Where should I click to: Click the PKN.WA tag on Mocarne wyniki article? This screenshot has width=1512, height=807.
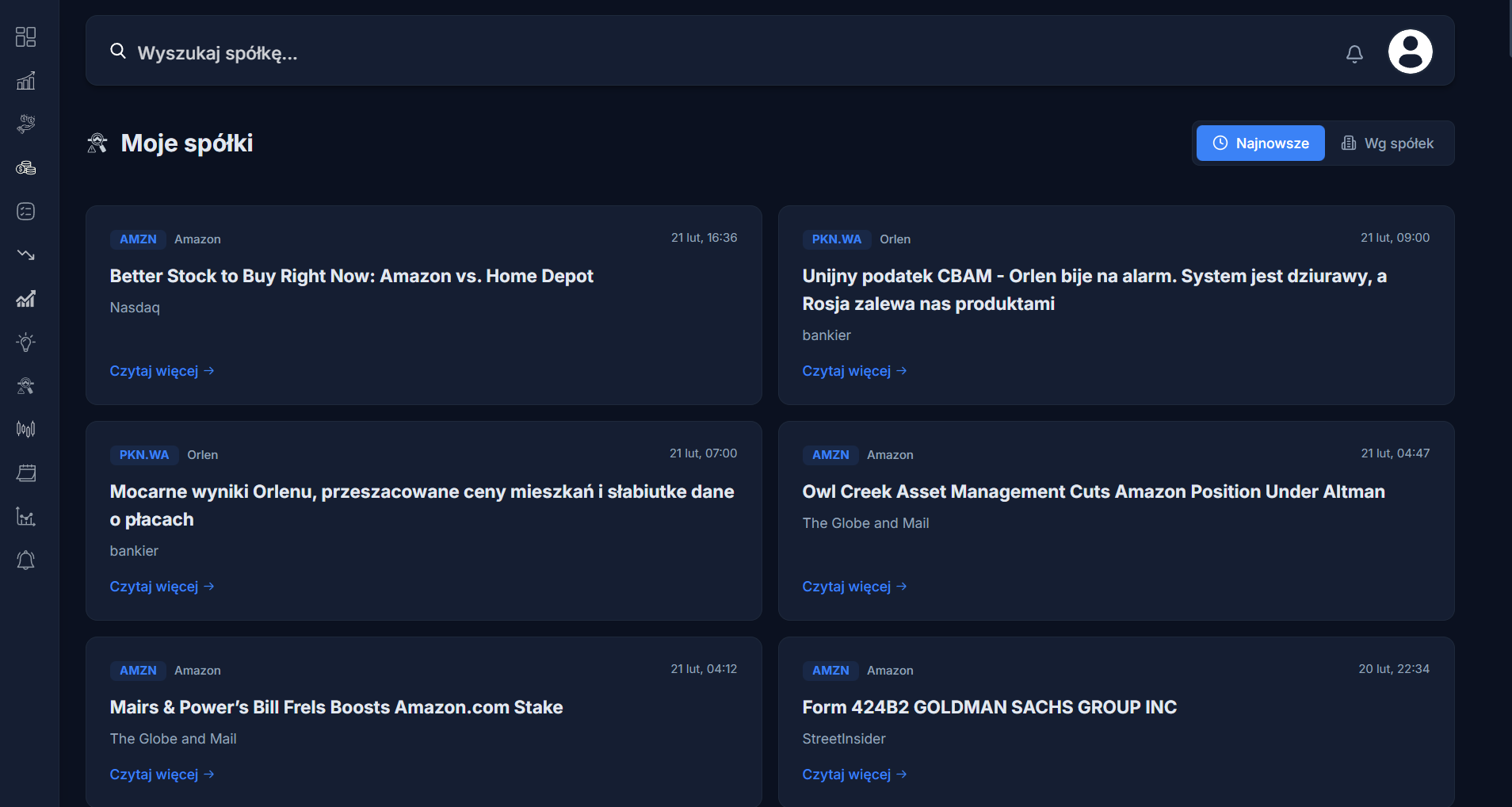click(x=143, y=455)
